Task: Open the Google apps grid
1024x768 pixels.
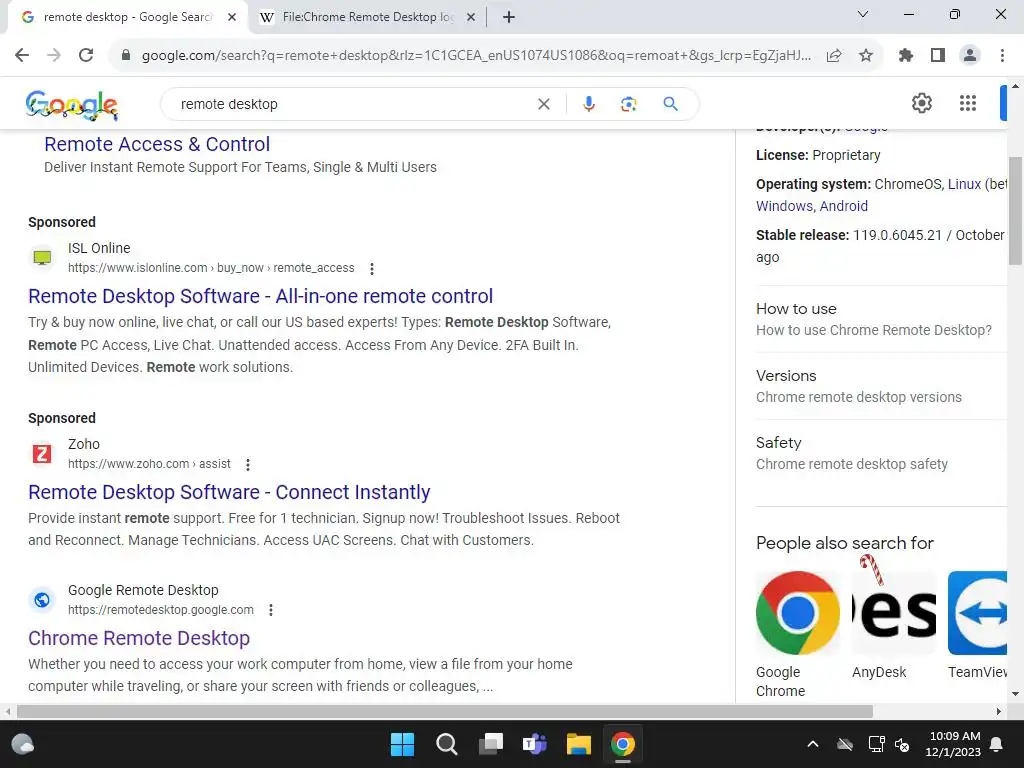Action: click(x=968, y=103)
